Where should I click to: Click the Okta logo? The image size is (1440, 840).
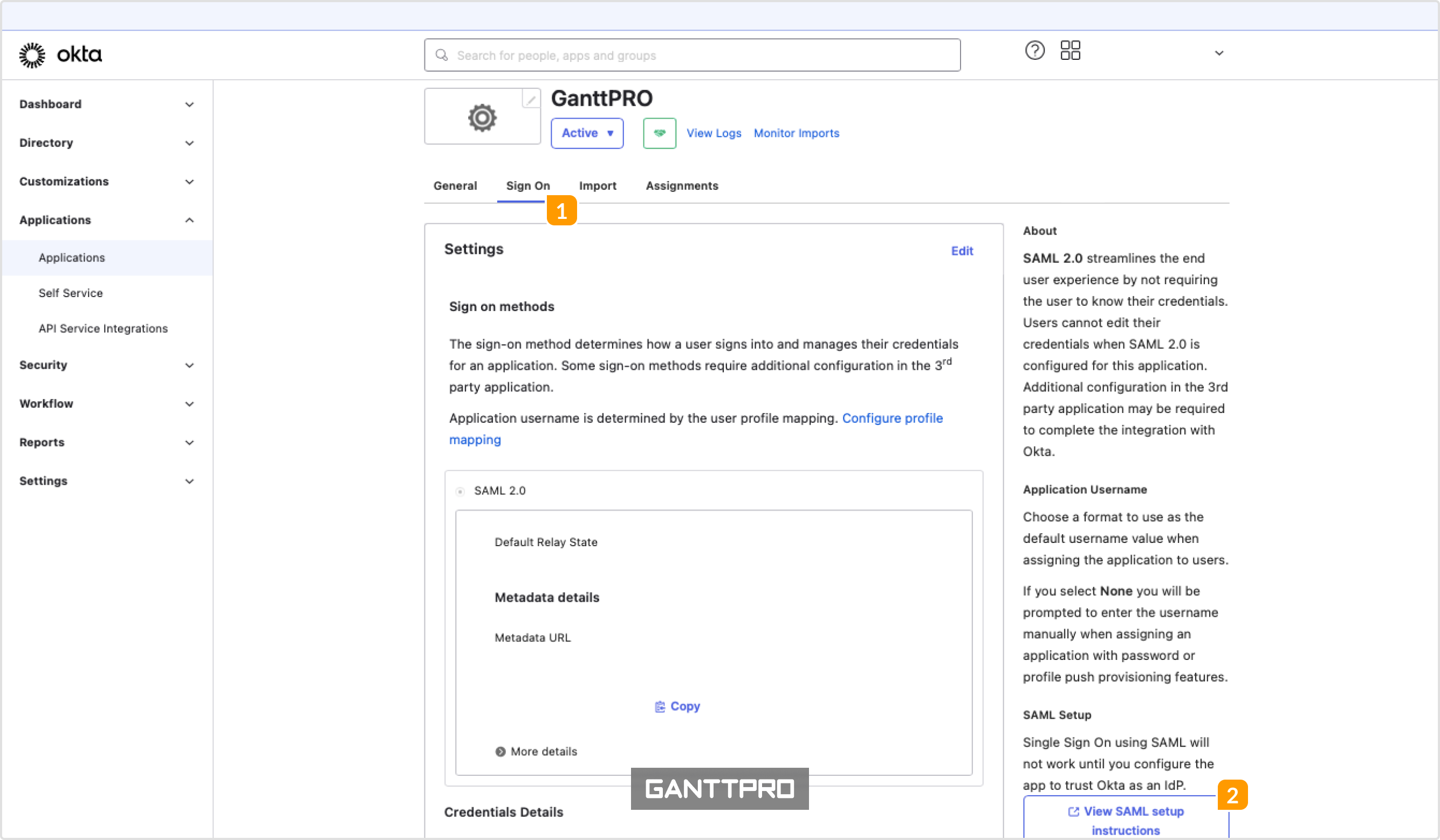(60, 55)
